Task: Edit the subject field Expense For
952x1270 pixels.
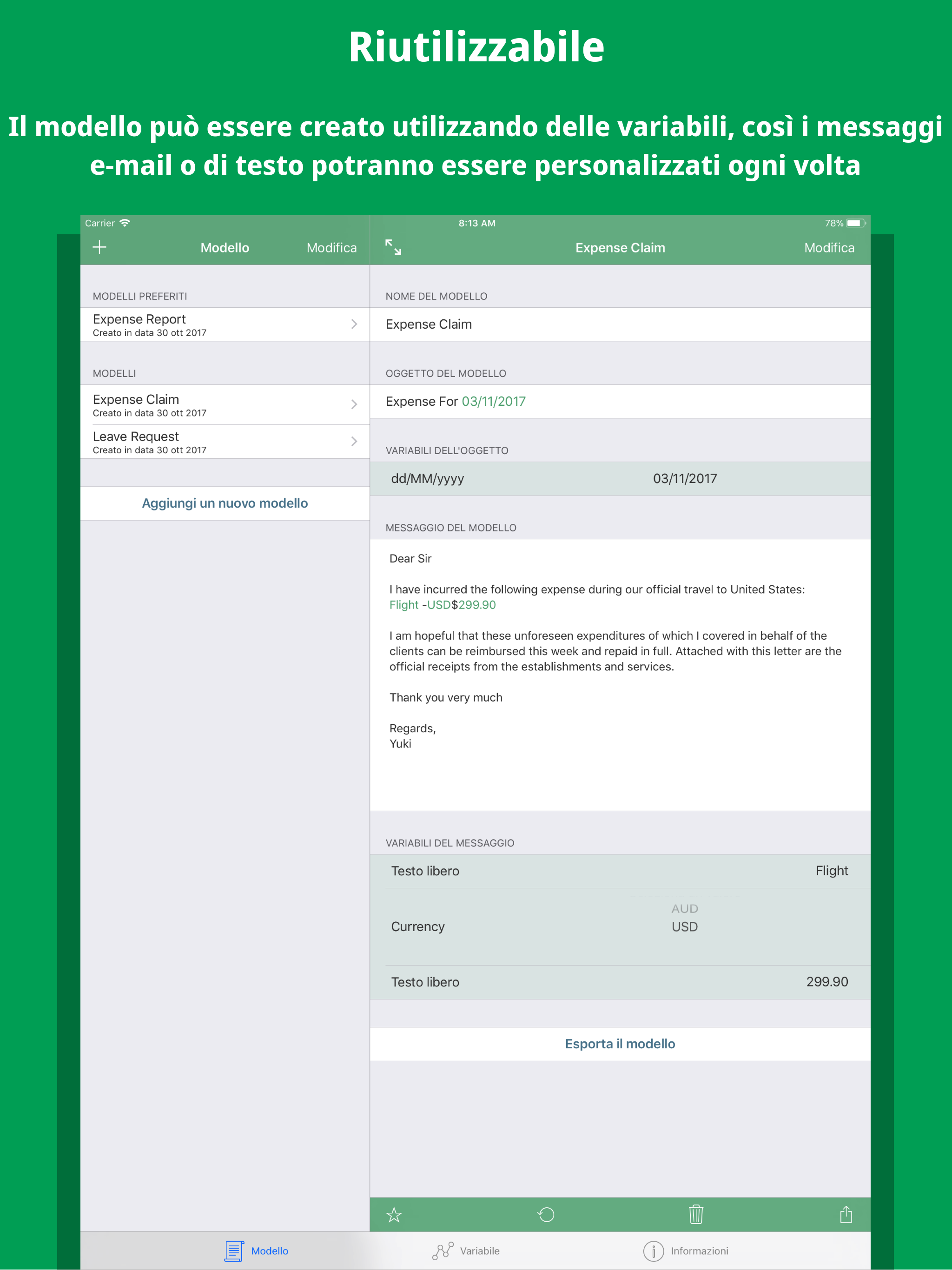Action: click(x=620, y=401)
